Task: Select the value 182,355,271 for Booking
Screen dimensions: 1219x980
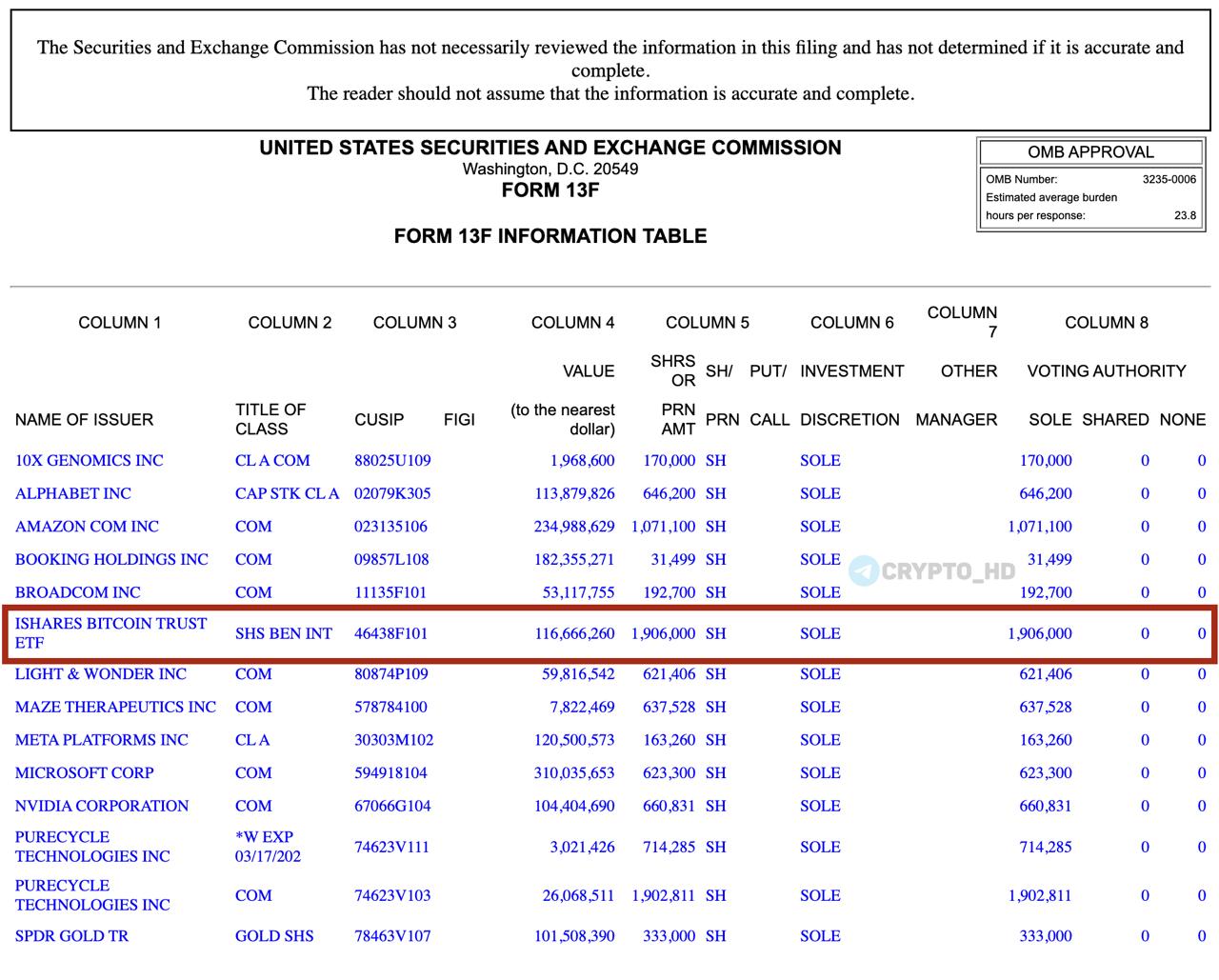Action: click(x=574, y=559)
